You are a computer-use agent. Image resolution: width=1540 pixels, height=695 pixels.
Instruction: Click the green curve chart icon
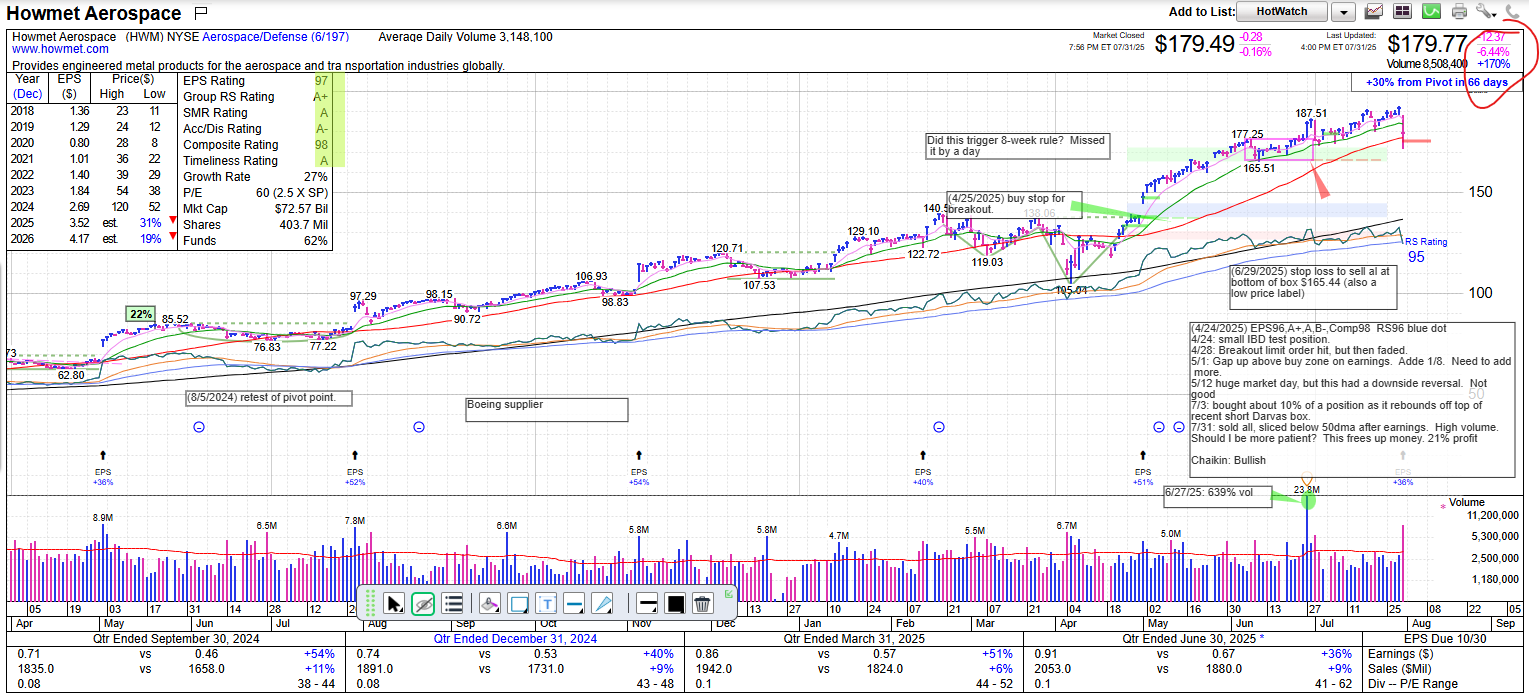(1431, 12)
